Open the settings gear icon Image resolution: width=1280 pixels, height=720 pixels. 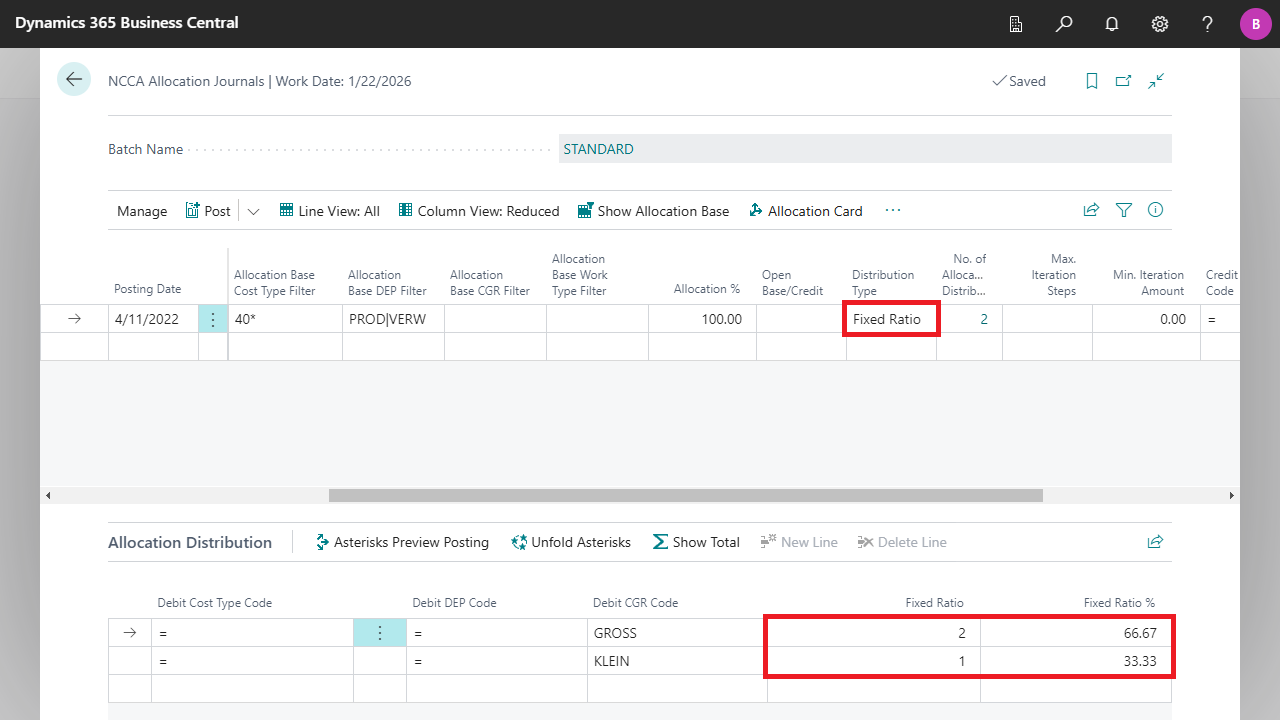(x=1160, y=24)
